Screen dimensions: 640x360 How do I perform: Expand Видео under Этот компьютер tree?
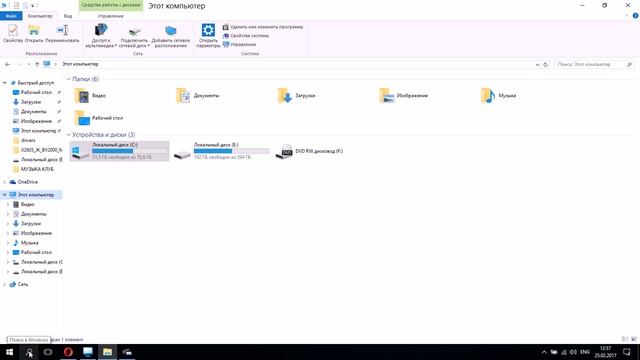[8, 204]
